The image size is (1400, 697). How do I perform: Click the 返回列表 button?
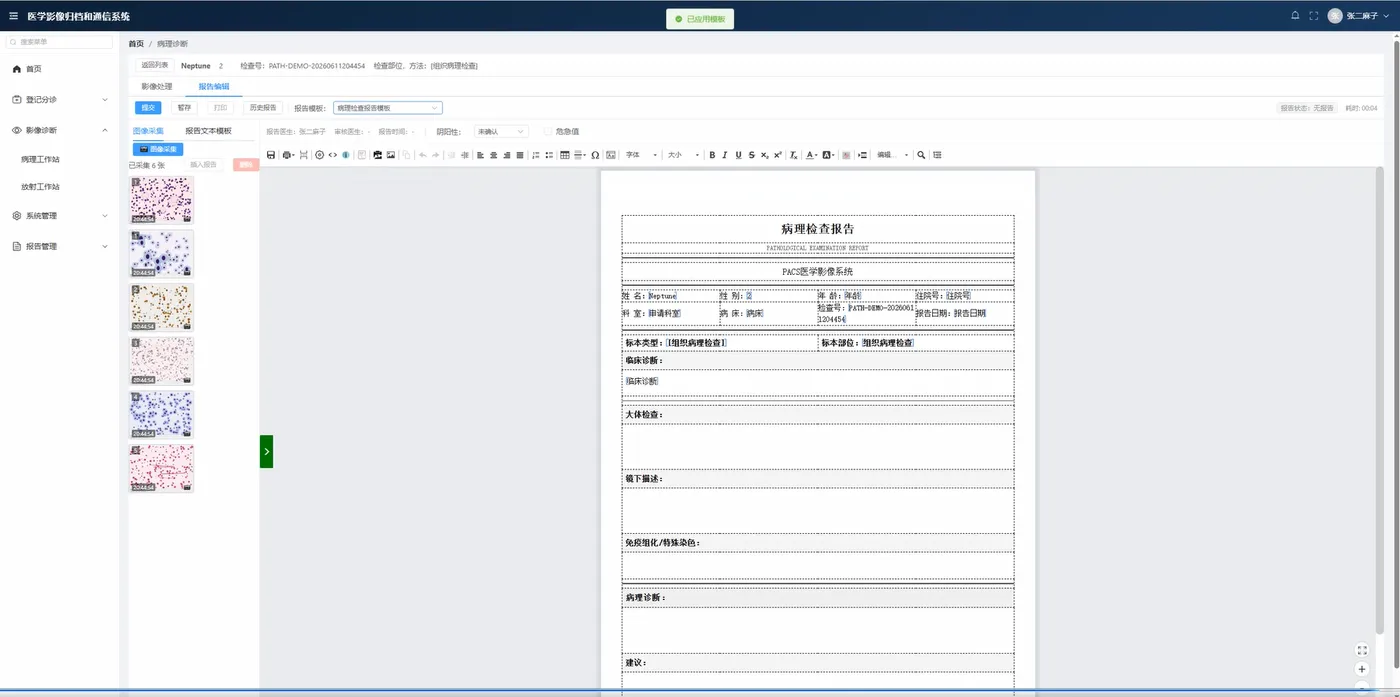[x=154, y=65]
